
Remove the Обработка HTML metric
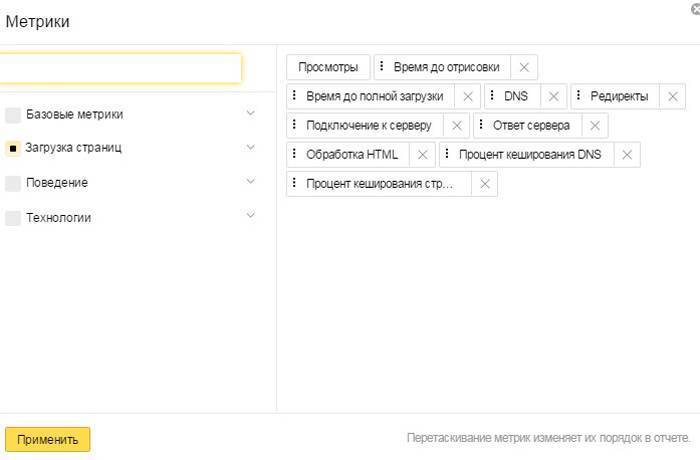(422, 155)
